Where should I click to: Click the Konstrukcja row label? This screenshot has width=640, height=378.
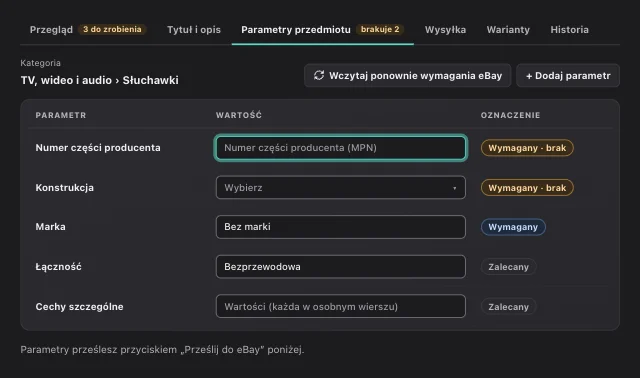click(64, 188)
